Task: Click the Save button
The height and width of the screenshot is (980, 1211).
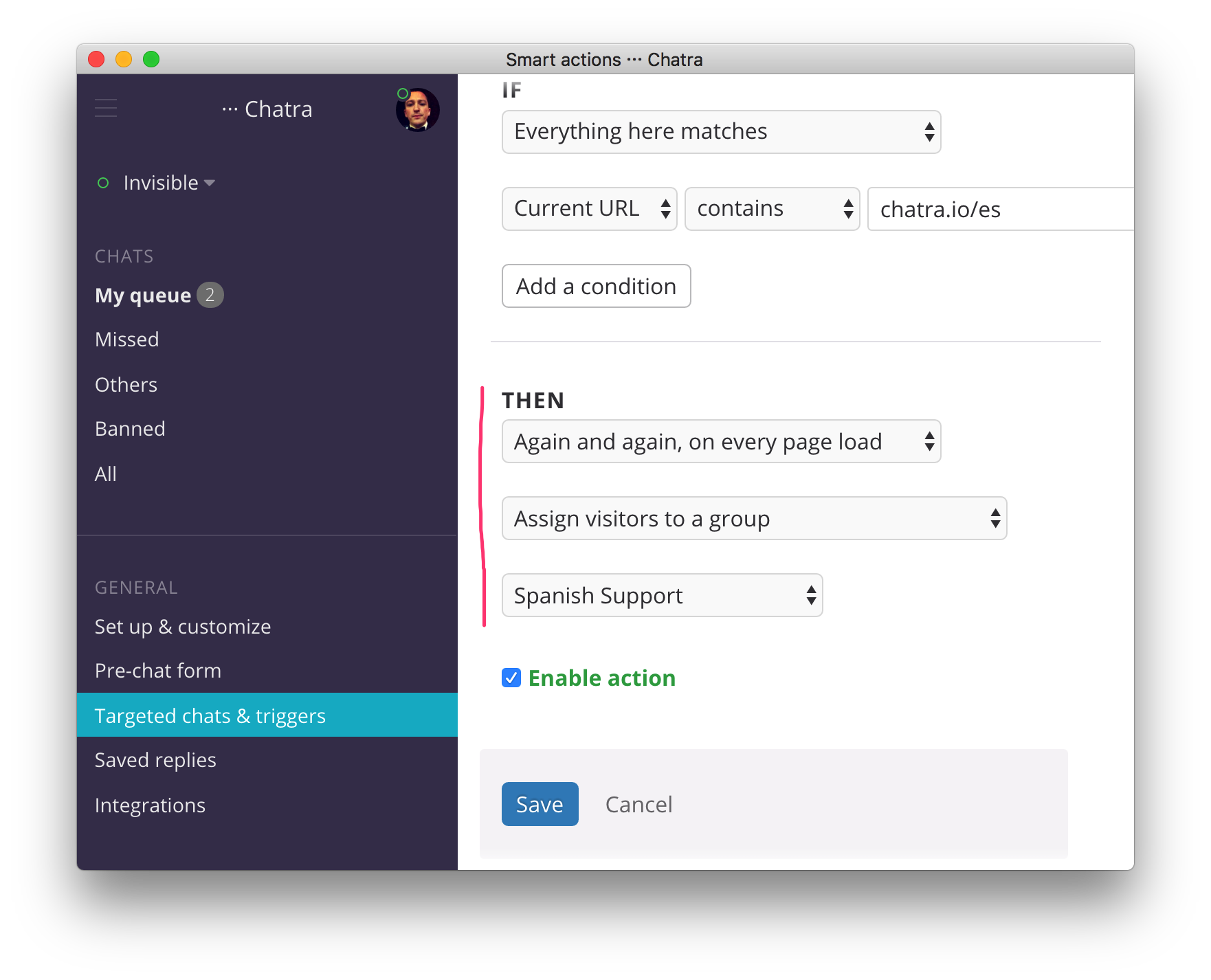Action: [x=540, y=804]
